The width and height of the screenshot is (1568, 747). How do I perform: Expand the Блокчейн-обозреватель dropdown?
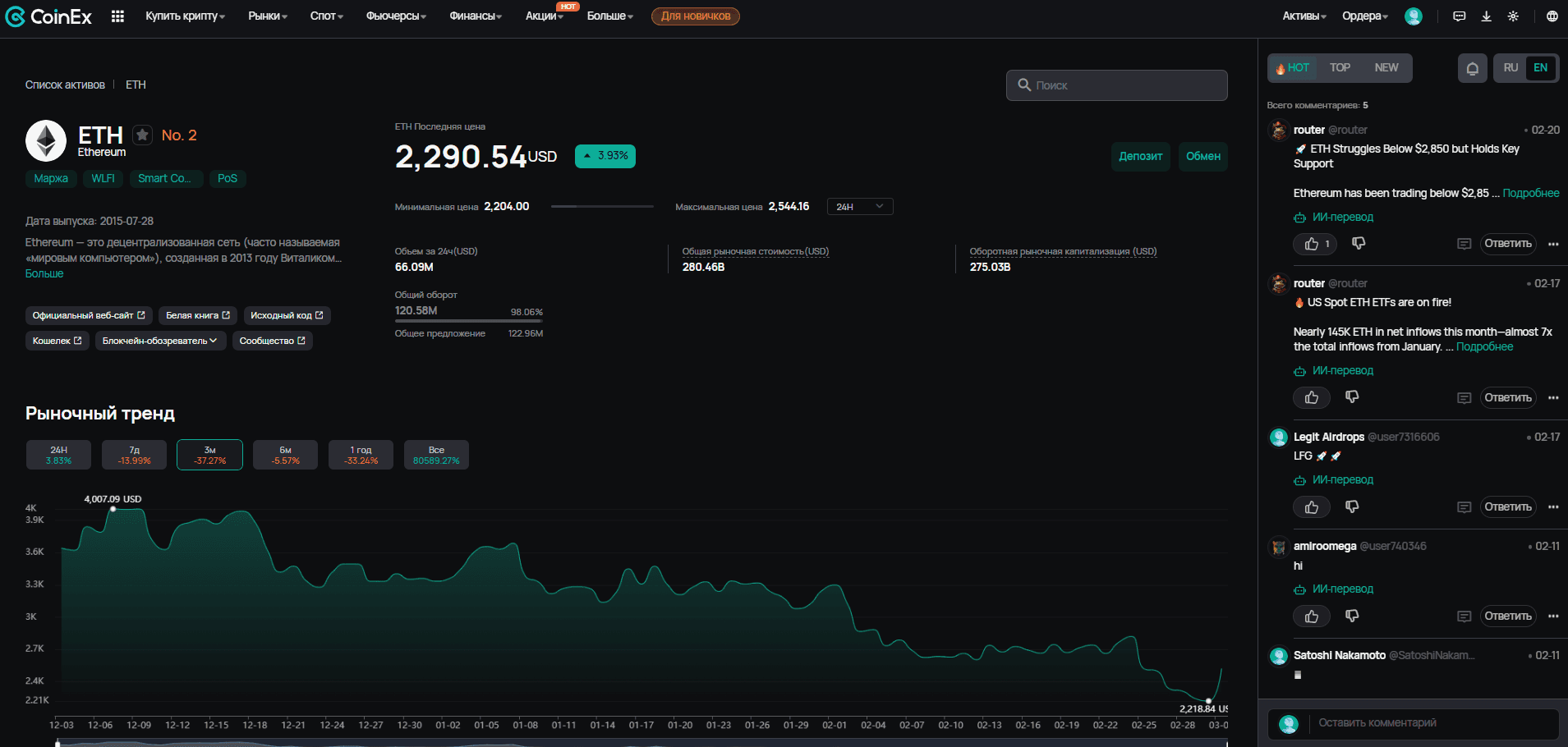click(159, 341)
